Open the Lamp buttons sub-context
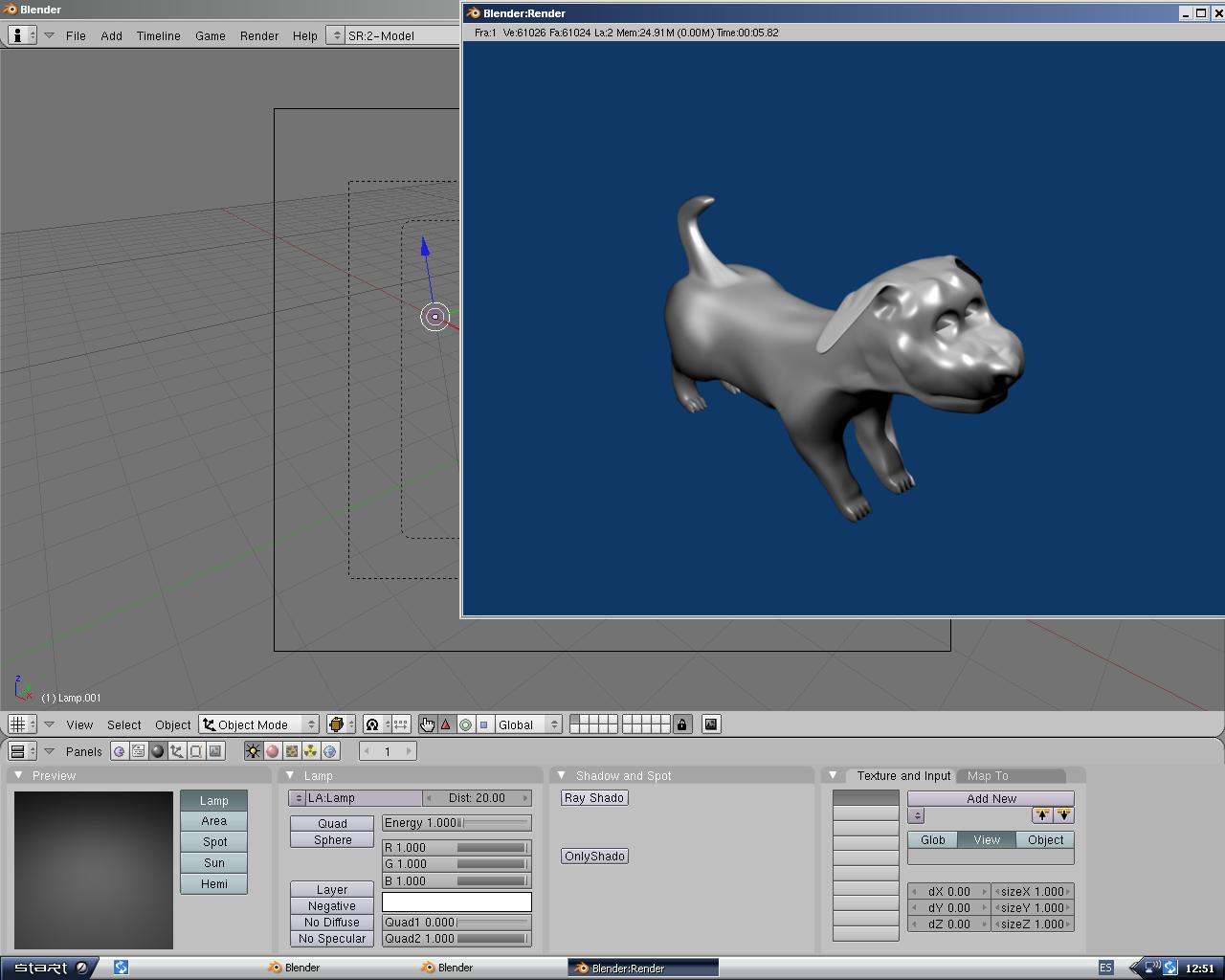 (x=253, y=751)
